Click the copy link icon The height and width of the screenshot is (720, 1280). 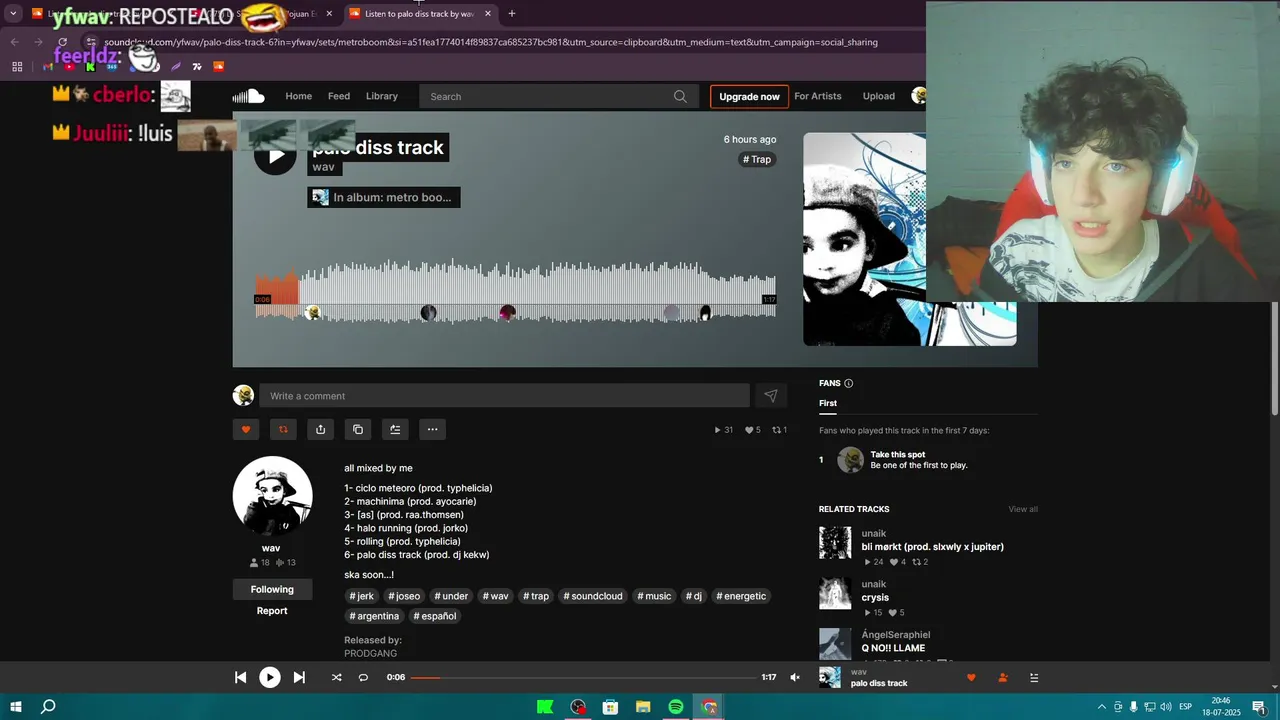tap(358, 429)
